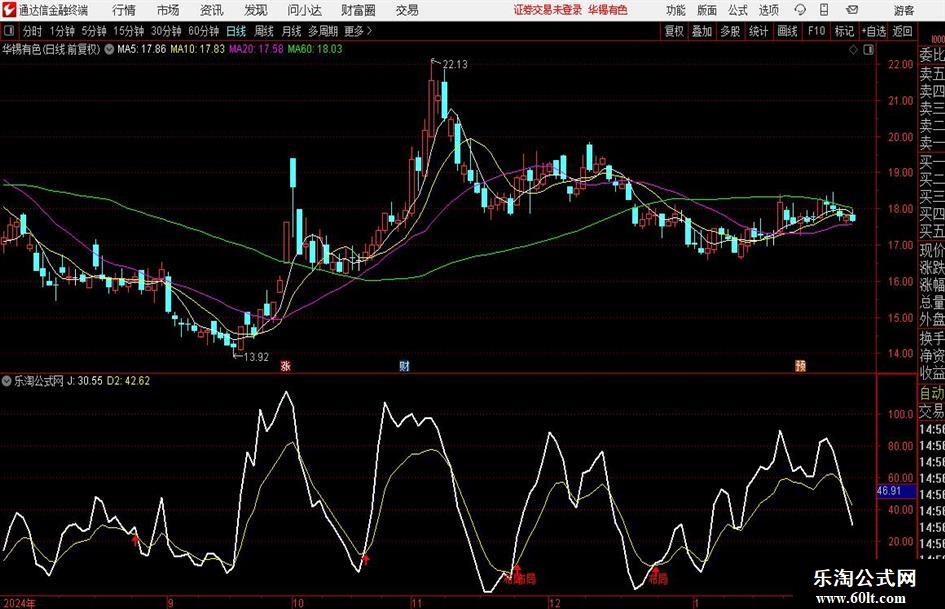The height and width of the screenshot is (609, 945).
Task: Click the 统计 statistics button
Action: (x=759, y=31)
